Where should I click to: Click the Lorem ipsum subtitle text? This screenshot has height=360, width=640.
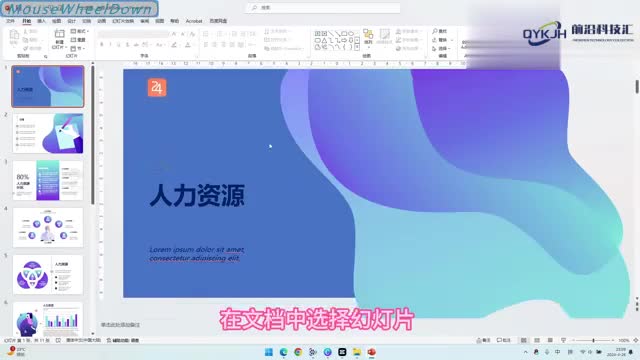196,254
